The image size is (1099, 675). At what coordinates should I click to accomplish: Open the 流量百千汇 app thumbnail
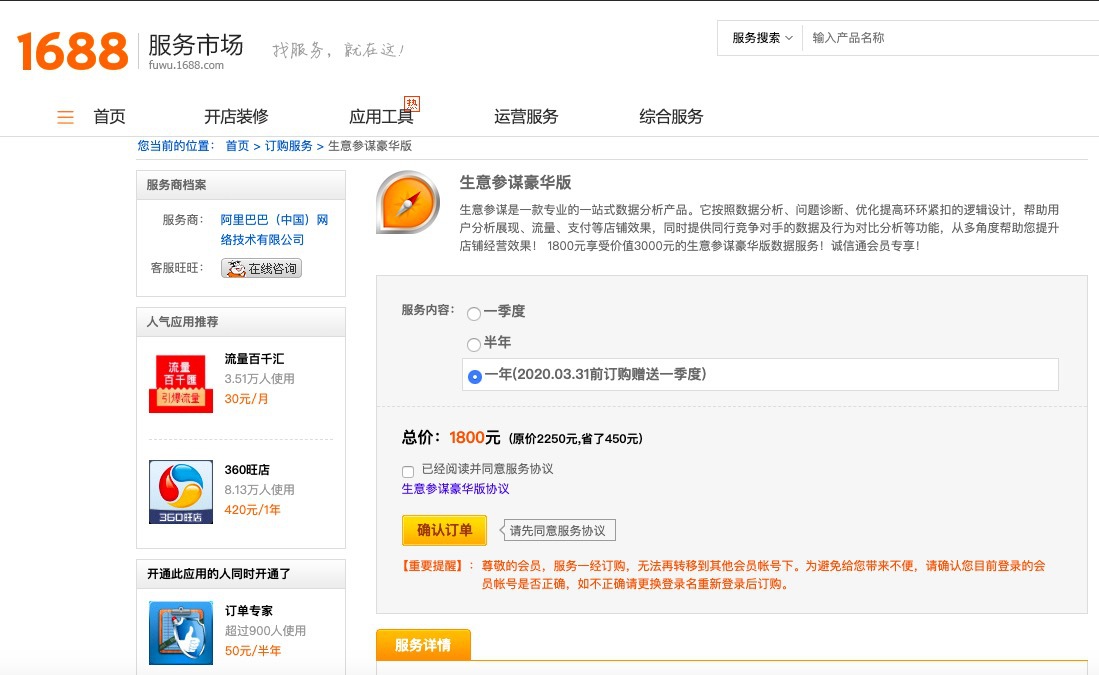tap(181, 383)
